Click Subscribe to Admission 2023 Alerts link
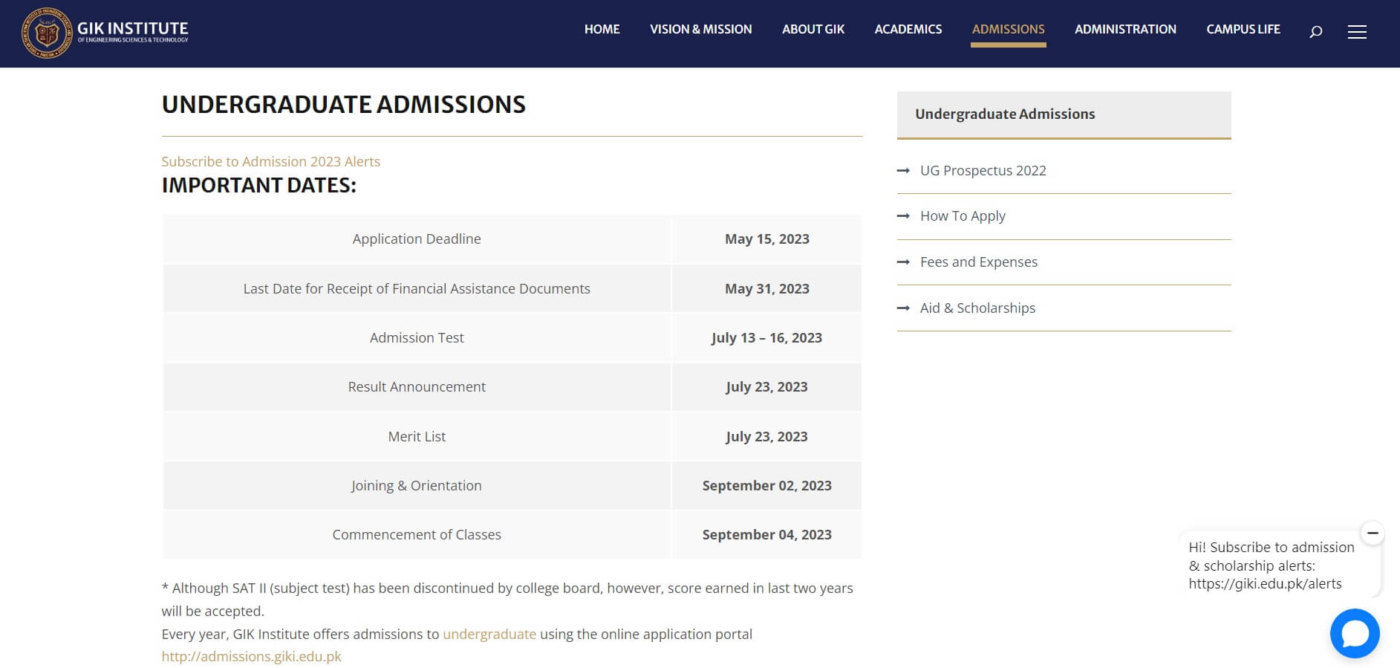 click(271, 161)
